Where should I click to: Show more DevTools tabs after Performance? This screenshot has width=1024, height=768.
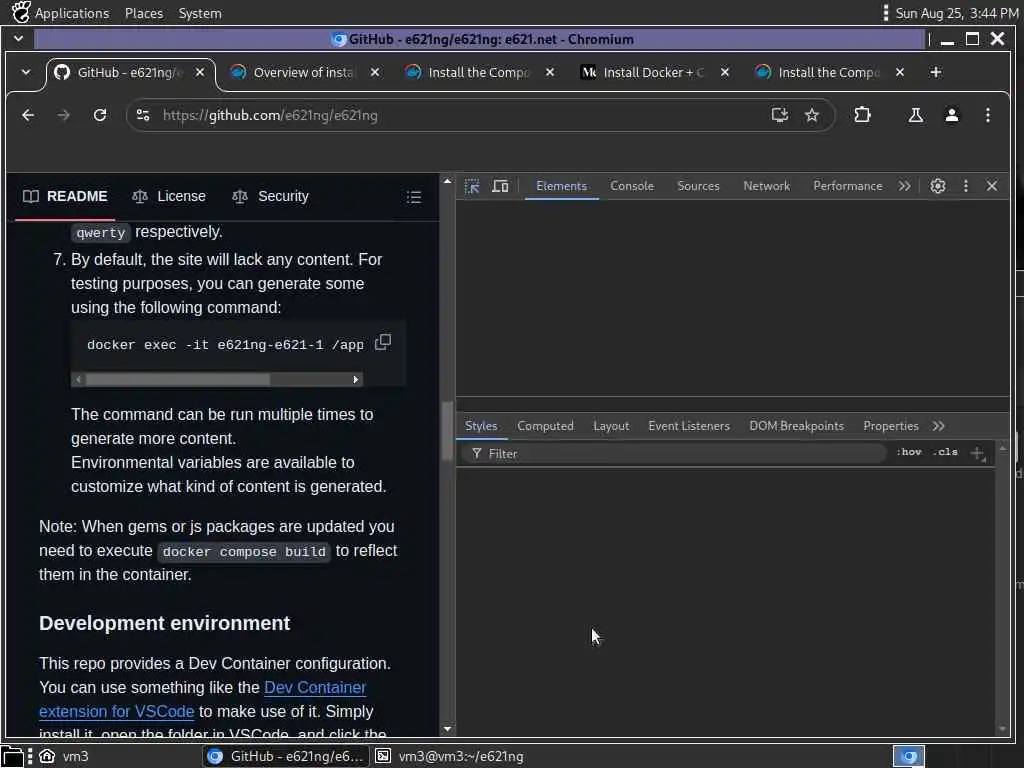tap(904, 186)
